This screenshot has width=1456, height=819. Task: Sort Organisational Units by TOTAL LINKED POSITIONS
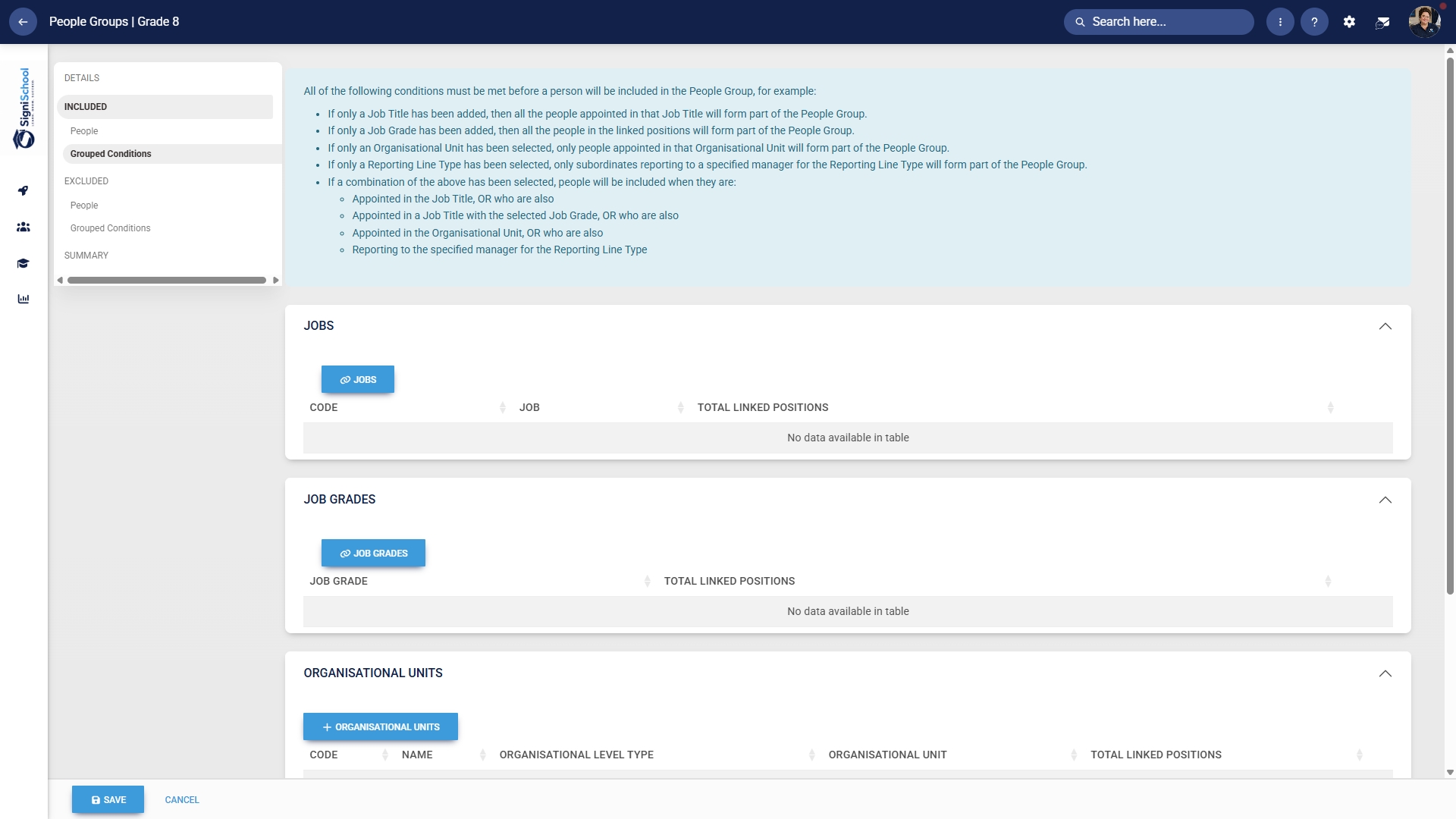click(1227, 755)
